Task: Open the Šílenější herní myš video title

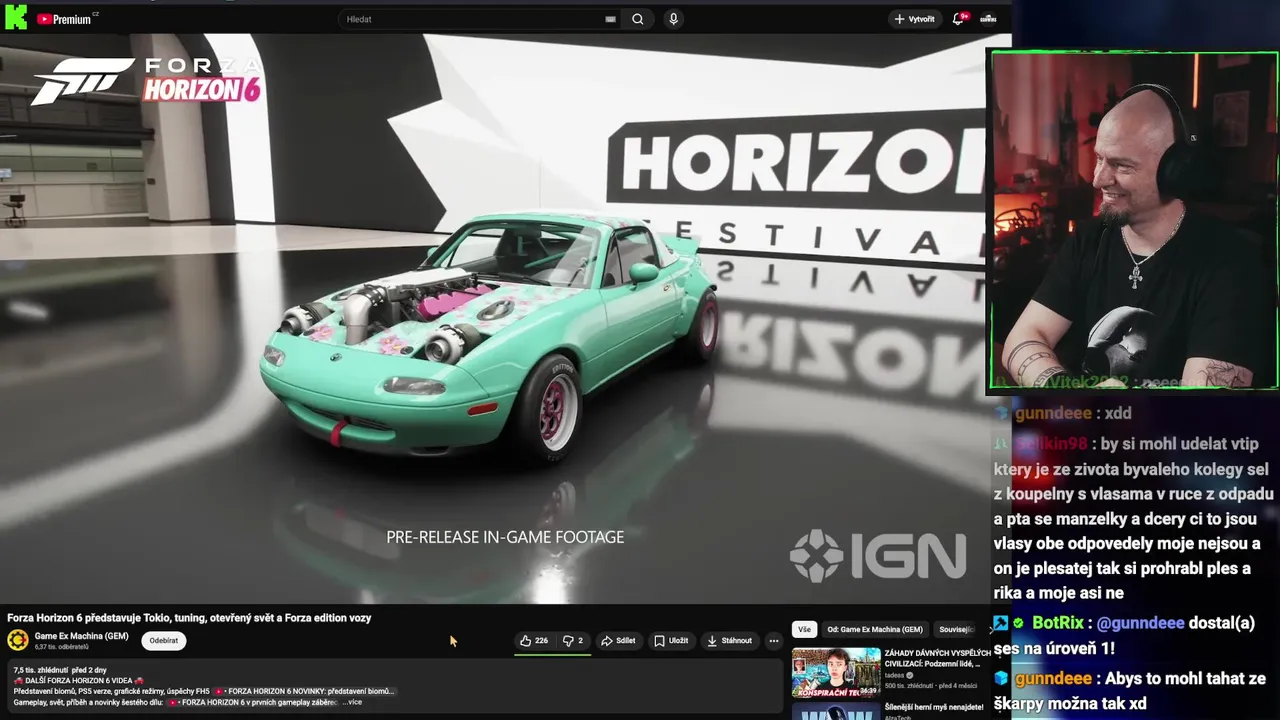Action: click(935, 707)
